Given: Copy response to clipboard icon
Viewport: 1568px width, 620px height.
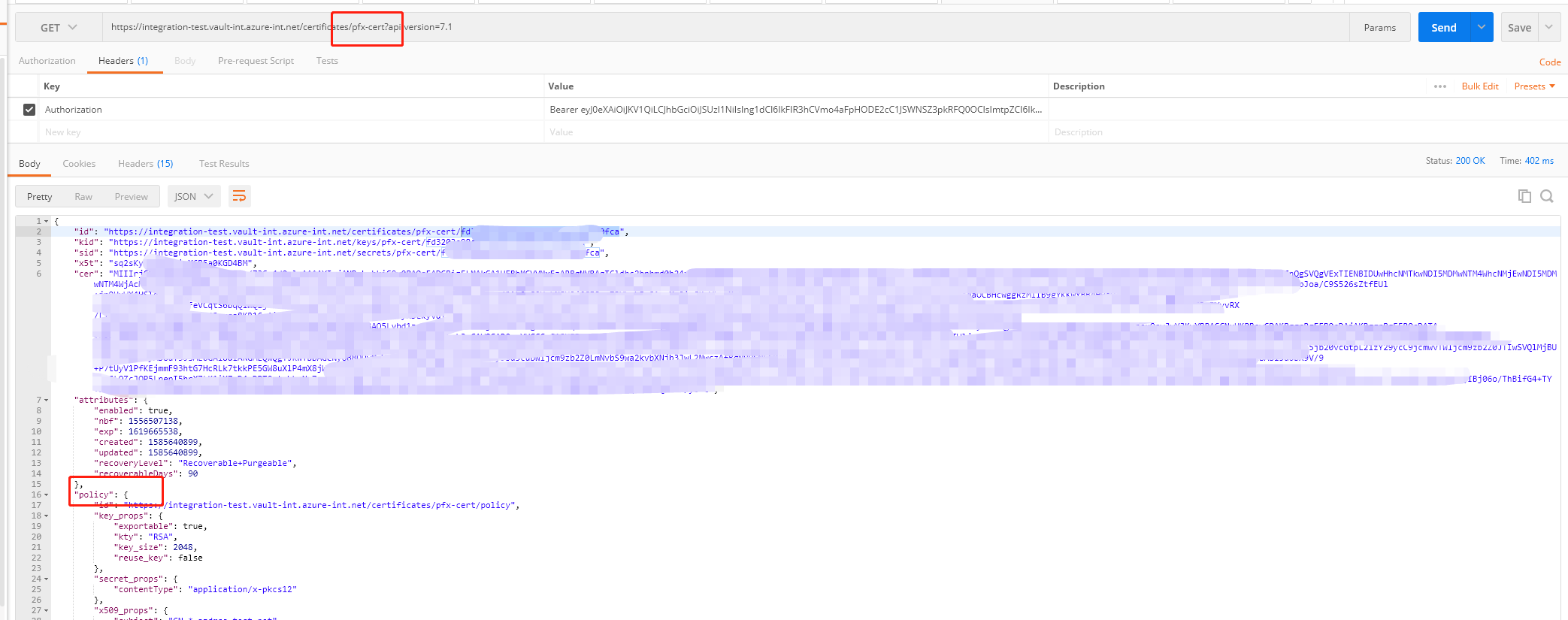Looking at the screenshot, I should coord(1524,196).
